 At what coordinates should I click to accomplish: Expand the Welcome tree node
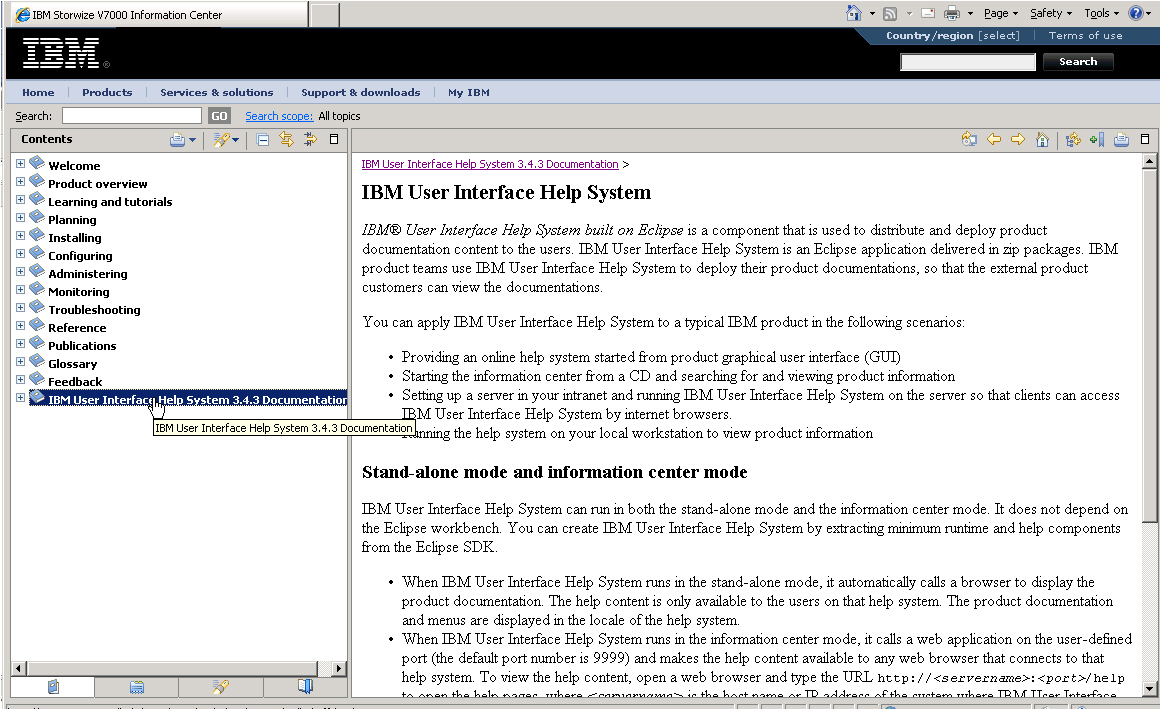point(21,164)
